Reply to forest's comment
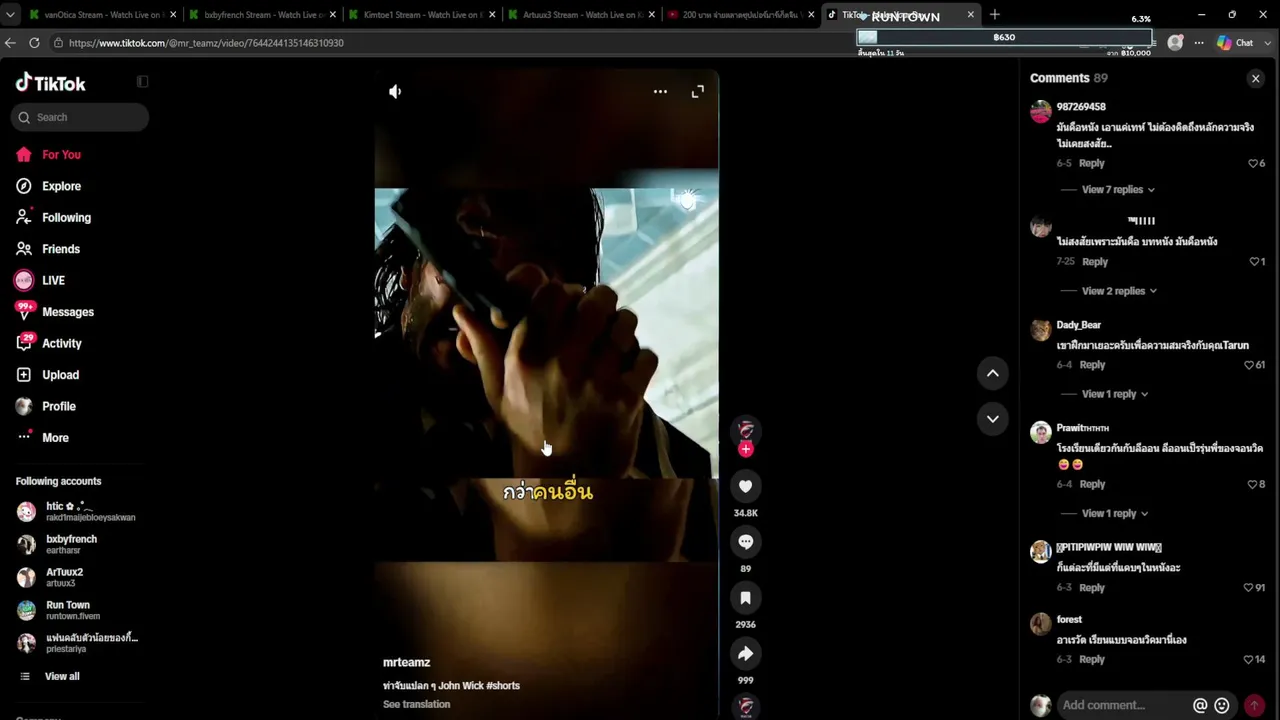This screenshot has width=1280, height=720. pos(1092,660)
